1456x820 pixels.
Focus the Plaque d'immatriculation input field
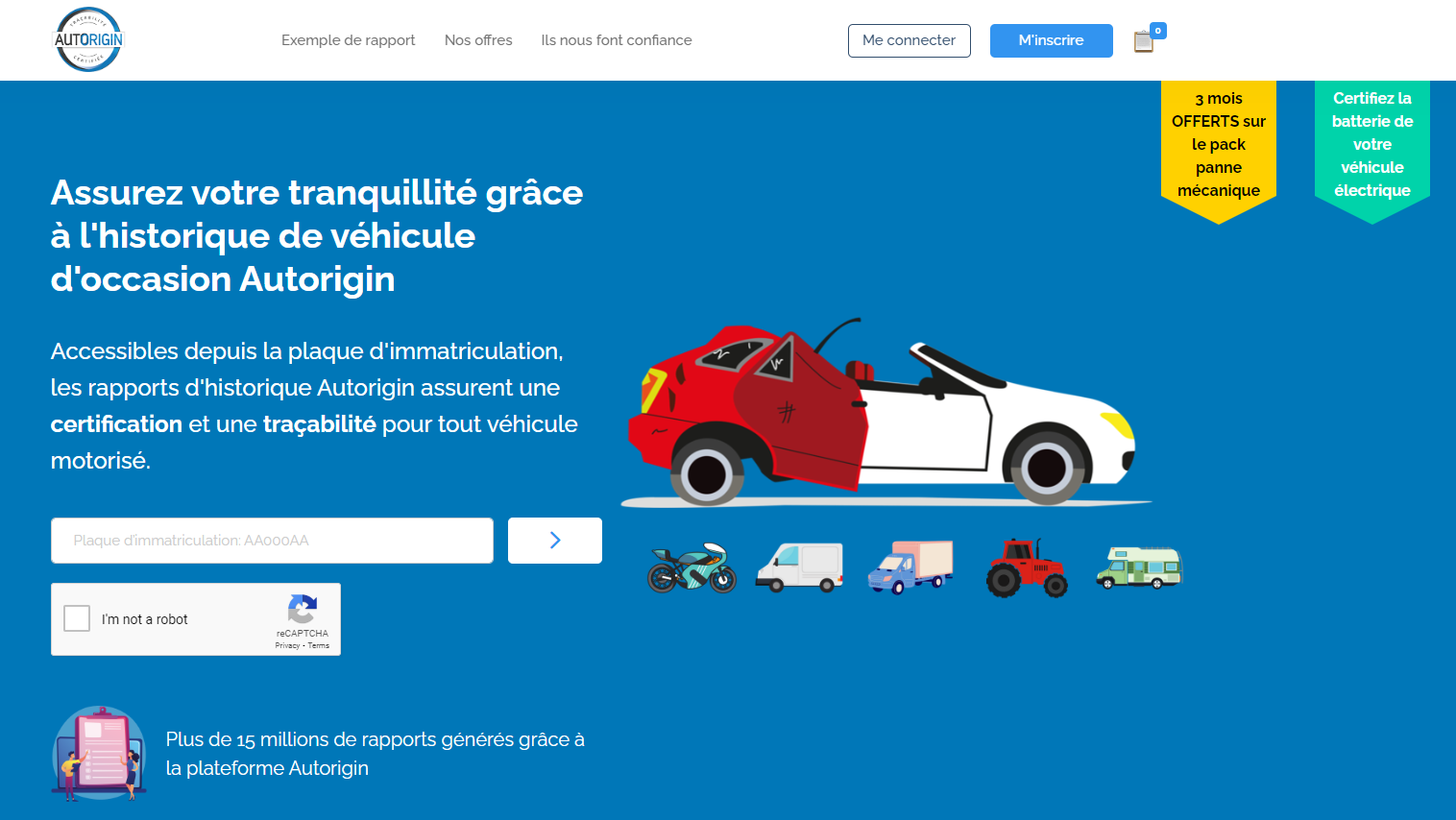coord(272,541)
